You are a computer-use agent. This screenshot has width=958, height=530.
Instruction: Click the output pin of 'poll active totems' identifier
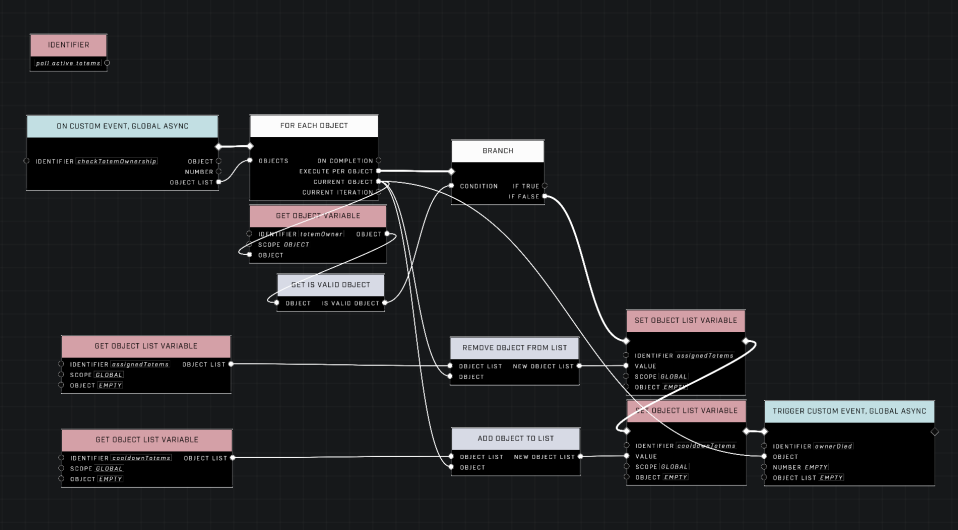[107, 63]
